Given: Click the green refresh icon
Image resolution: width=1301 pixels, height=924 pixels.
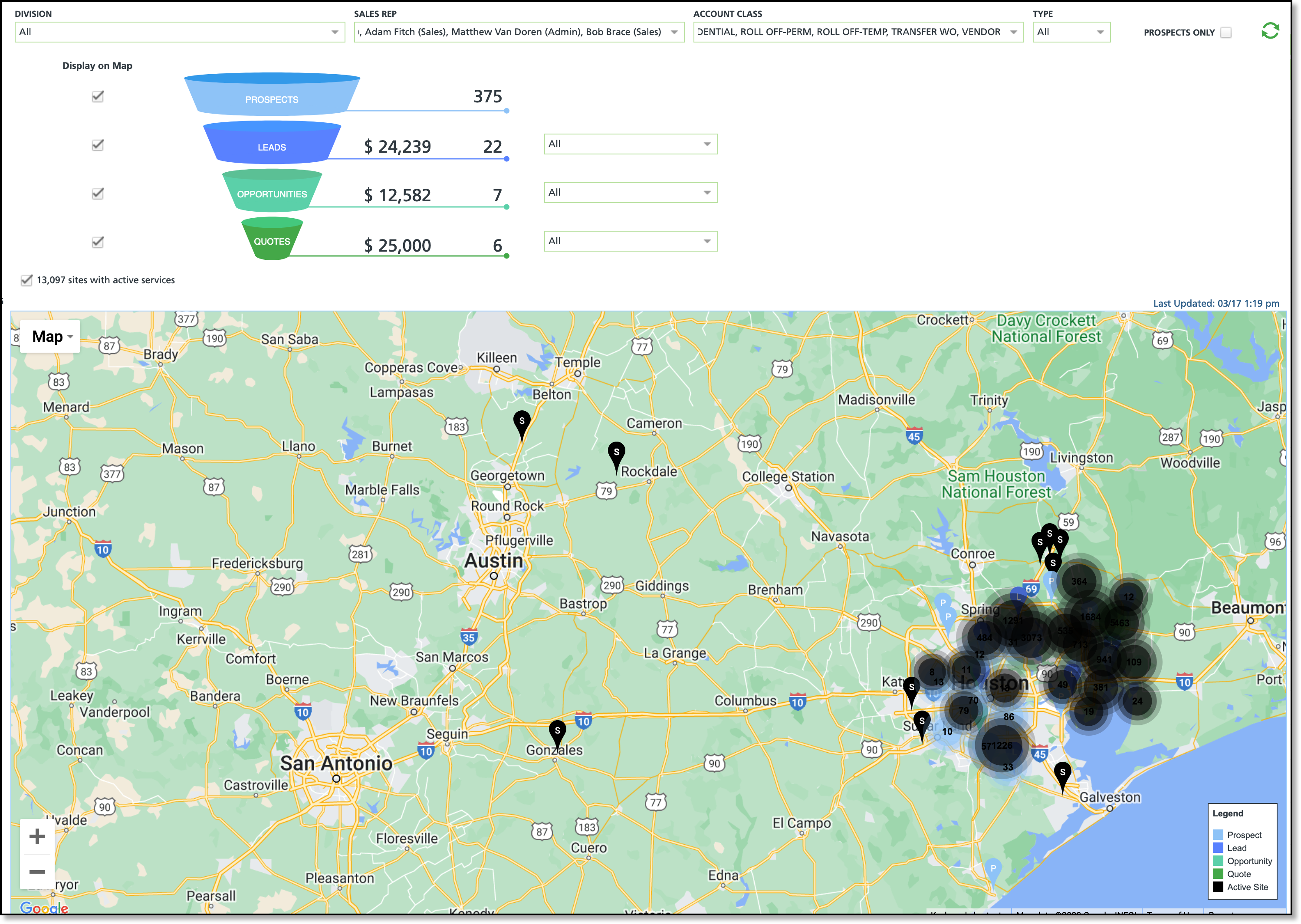Looking at the screenshot, I should click(x=1270, y=31).
